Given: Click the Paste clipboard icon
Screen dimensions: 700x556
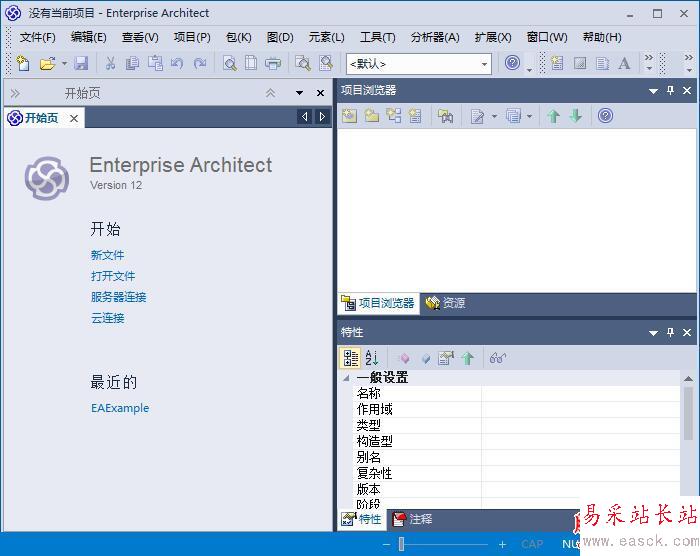Looking at the screenshot, I should point(155,63).
